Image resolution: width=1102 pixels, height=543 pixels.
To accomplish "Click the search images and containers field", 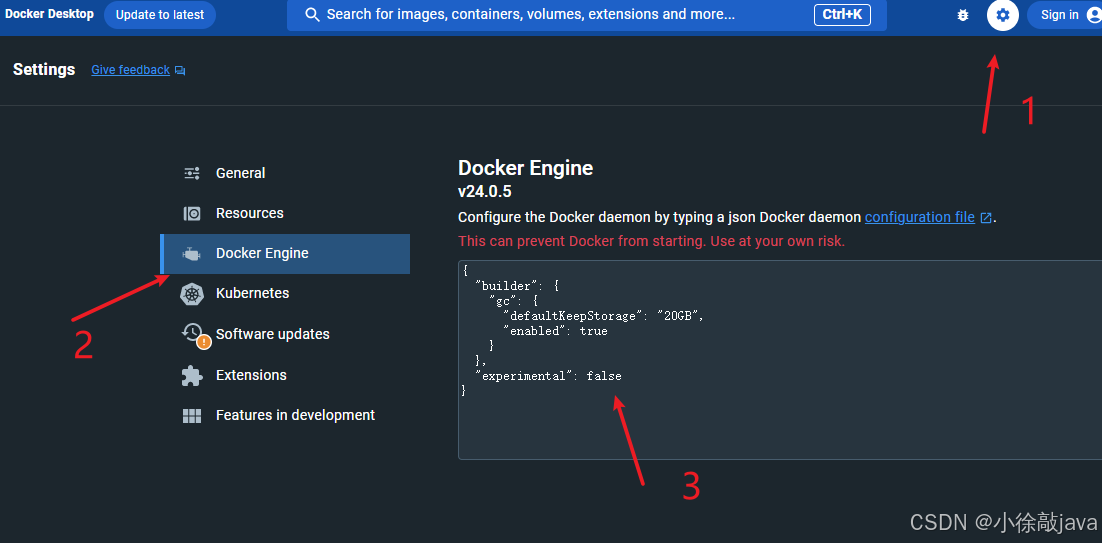I will [587, 15].
